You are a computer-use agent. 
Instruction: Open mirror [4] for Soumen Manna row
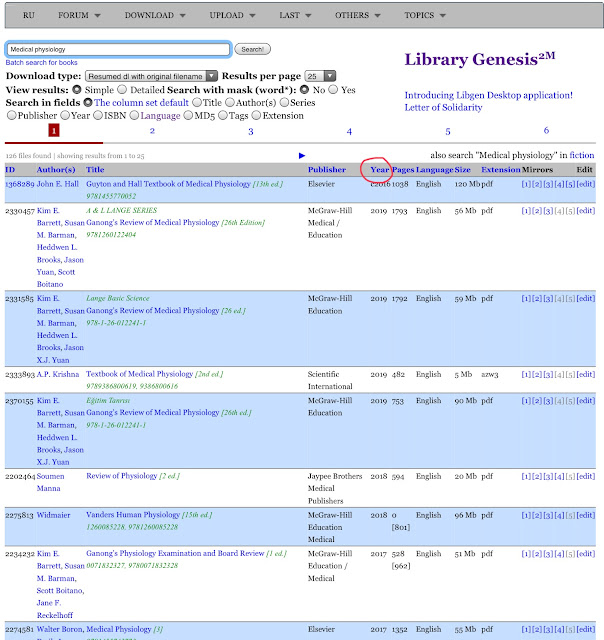click(559, 476)
